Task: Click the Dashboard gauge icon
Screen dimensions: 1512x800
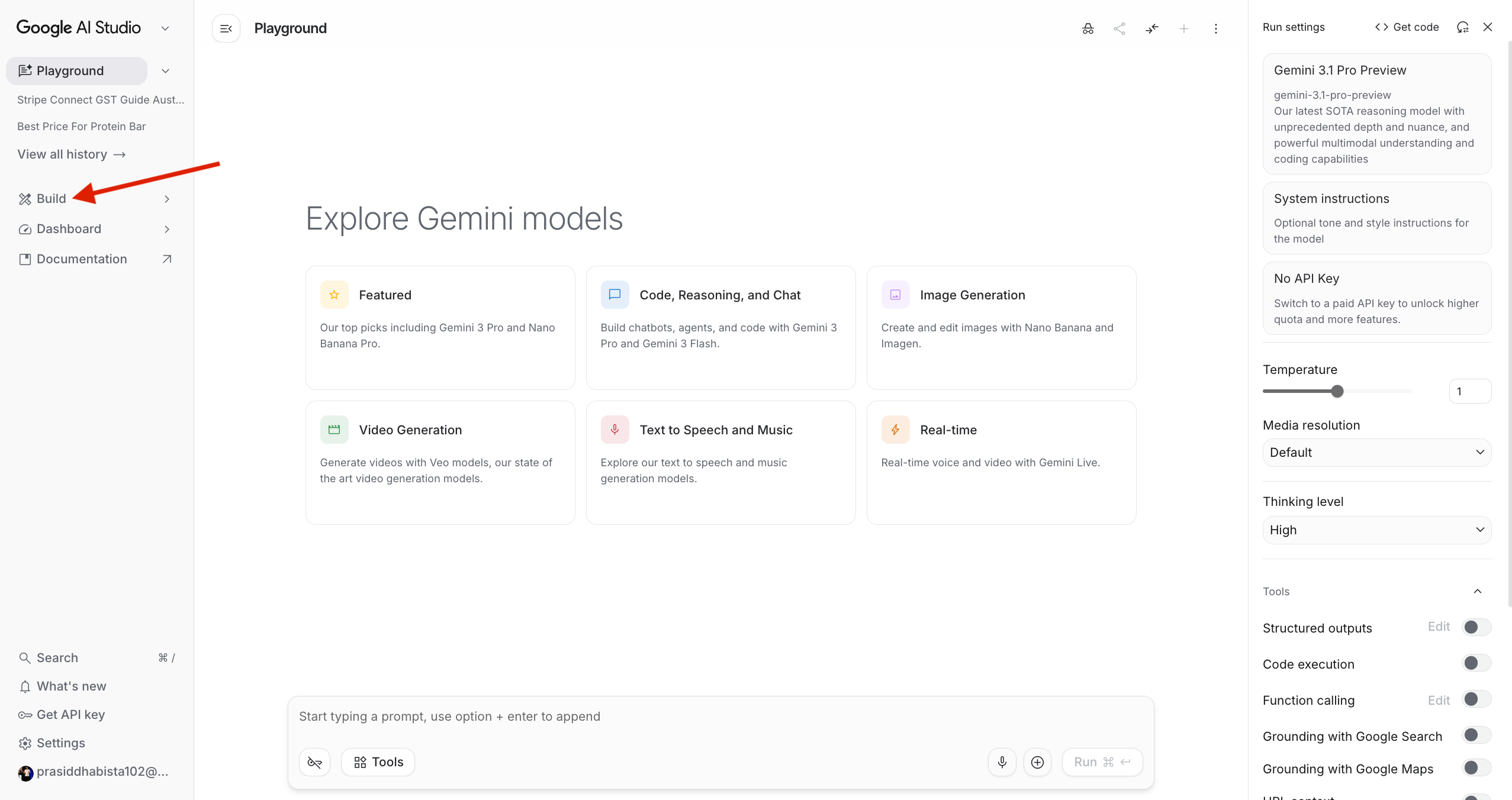Action: 25,229
